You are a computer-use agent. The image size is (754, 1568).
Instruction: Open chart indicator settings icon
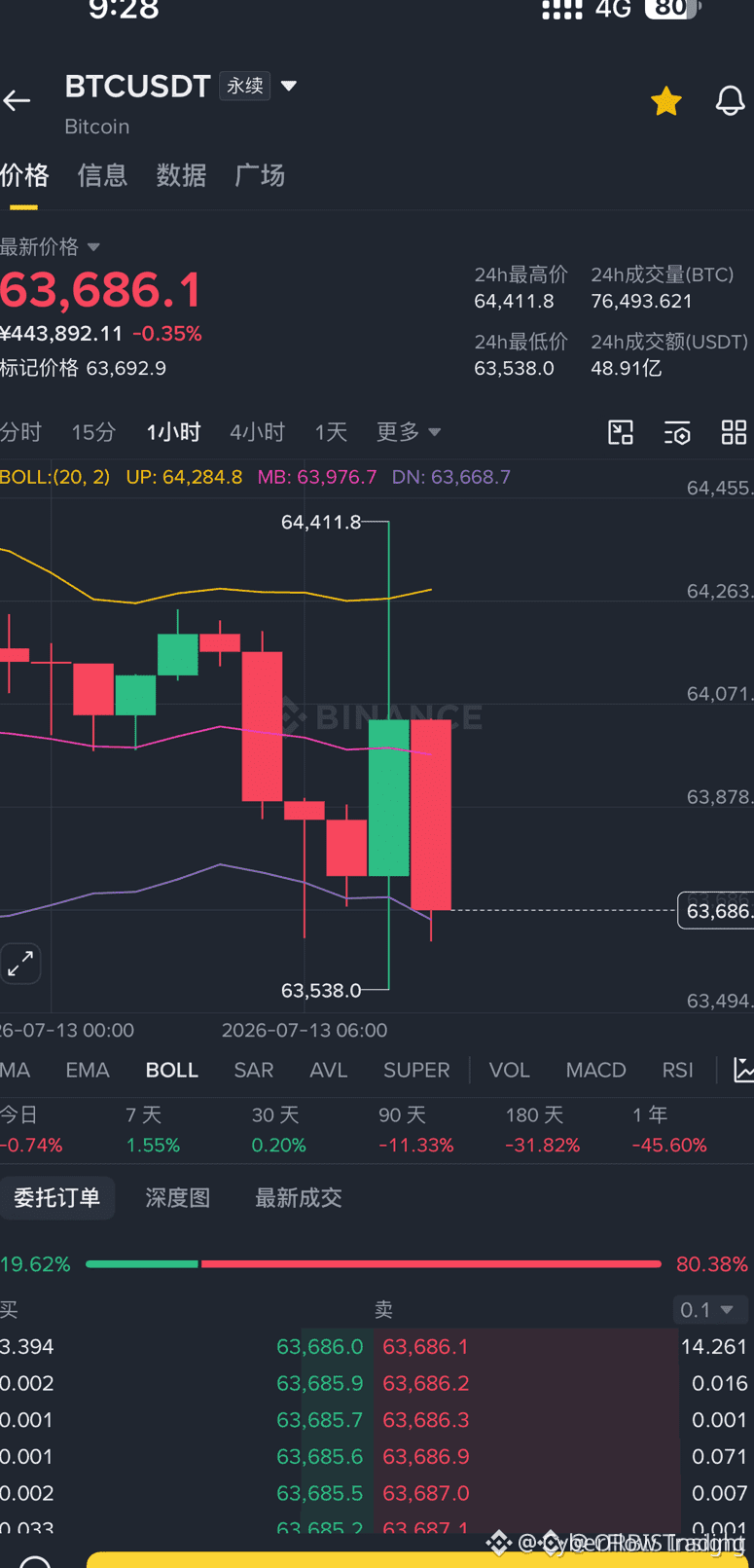coord(677,432)
